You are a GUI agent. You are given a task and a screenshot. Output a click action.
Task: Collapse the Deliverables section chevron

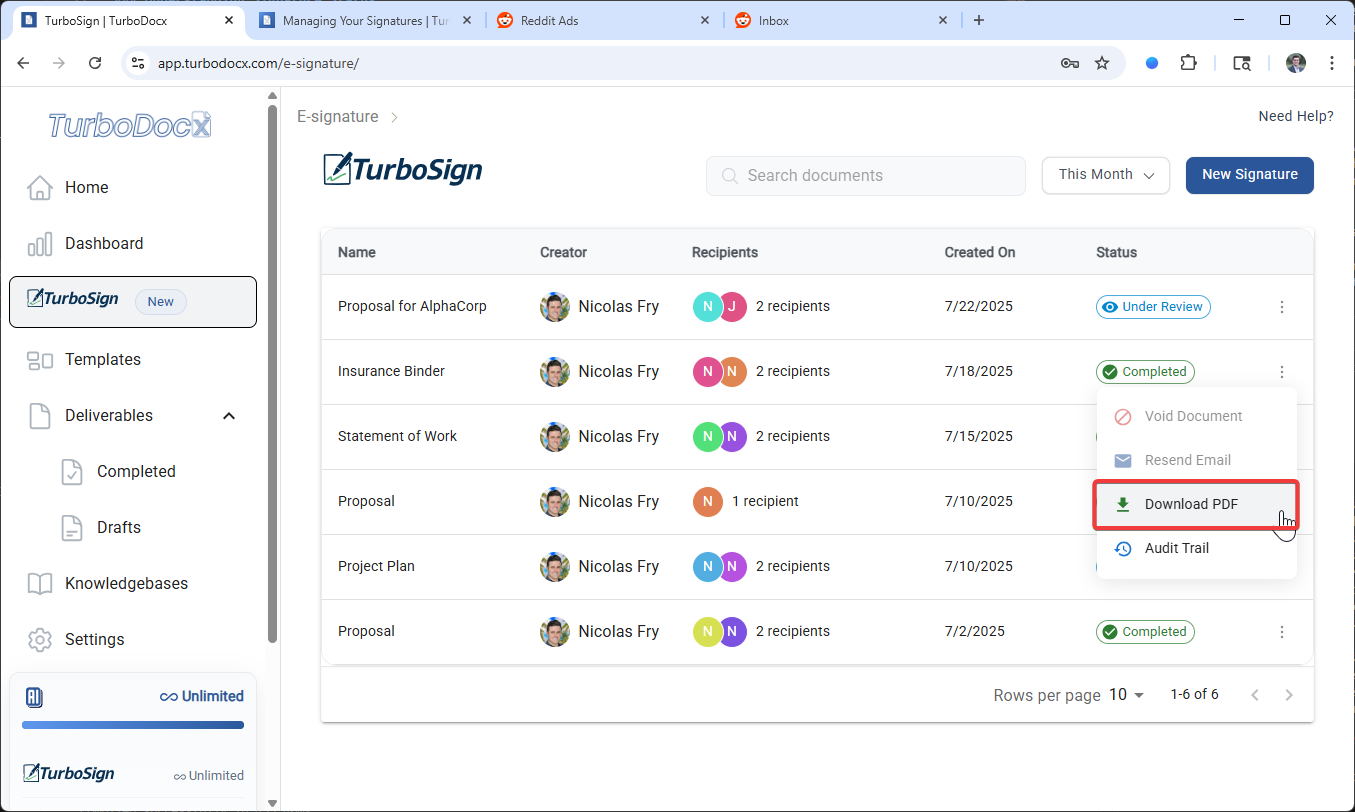point(229,416)
